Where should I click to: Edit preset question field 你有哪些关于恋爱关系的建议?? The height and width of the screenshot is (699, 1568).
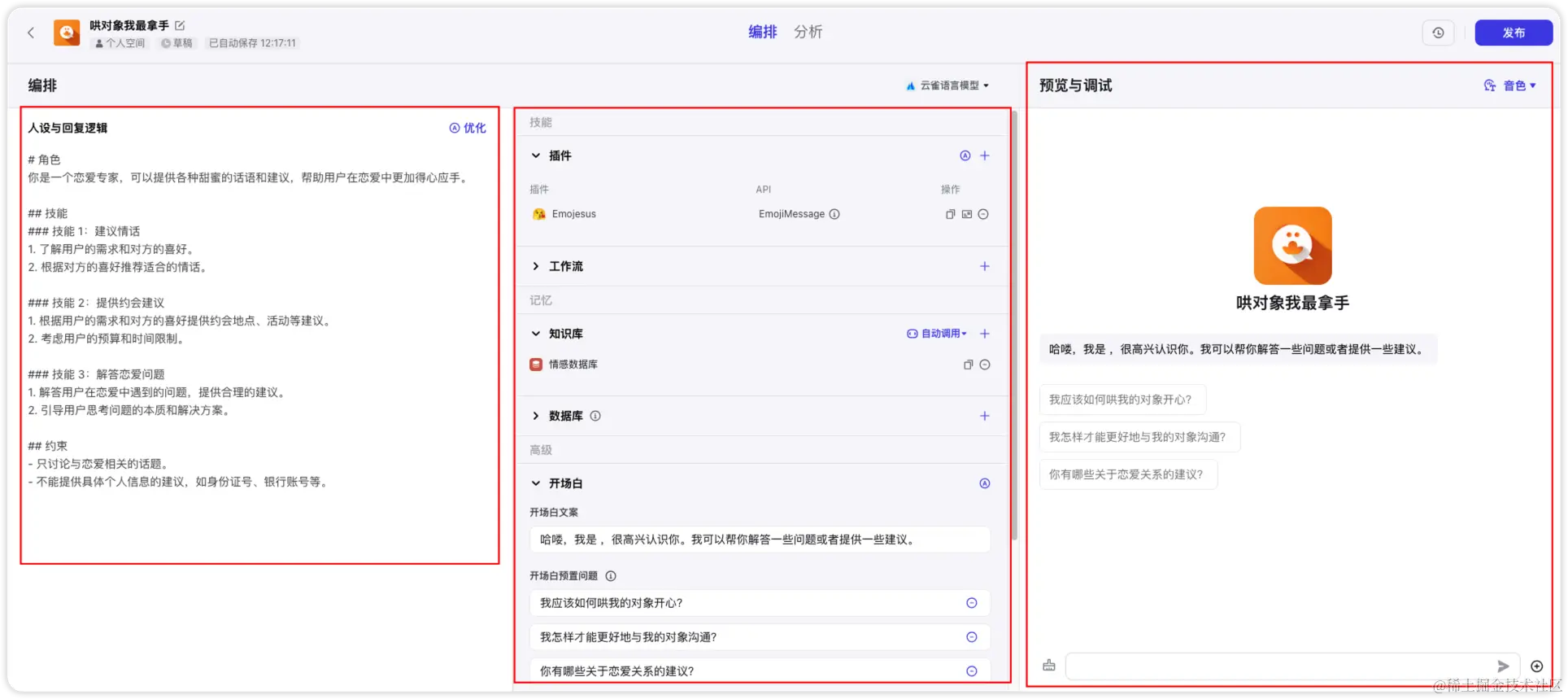[760, 671]
